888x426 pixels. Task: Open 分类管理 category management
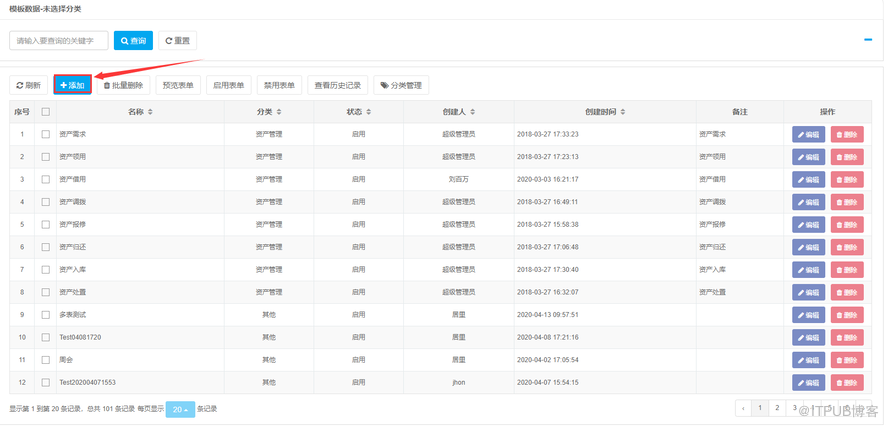coord(401,86)
